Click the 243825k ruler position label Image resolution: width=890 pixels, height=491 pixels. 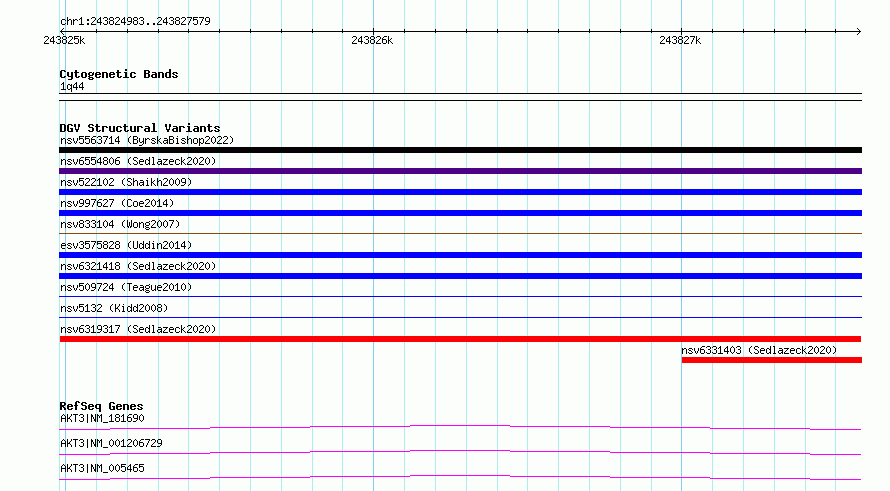pos(64,40)
